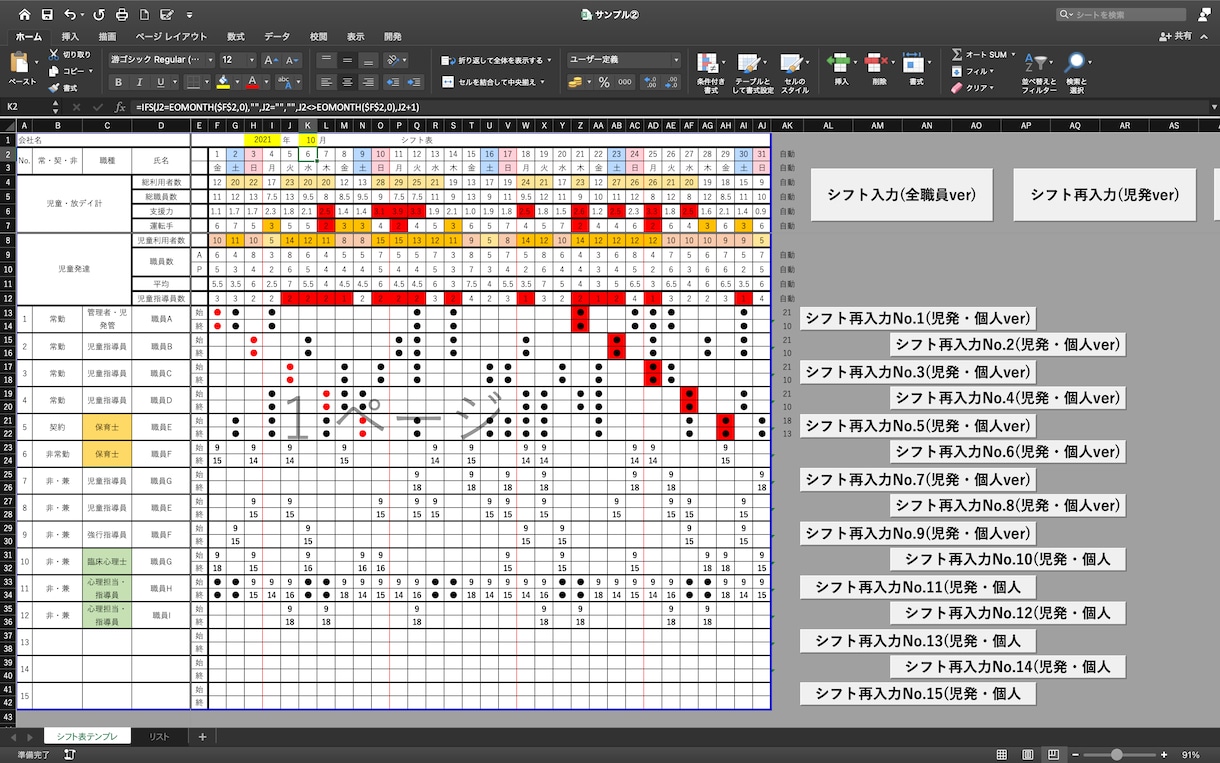Image resolution: width=1220 pixels, height=763 pixels.
Task: Increase the indent level
Action: coord(415,83)
